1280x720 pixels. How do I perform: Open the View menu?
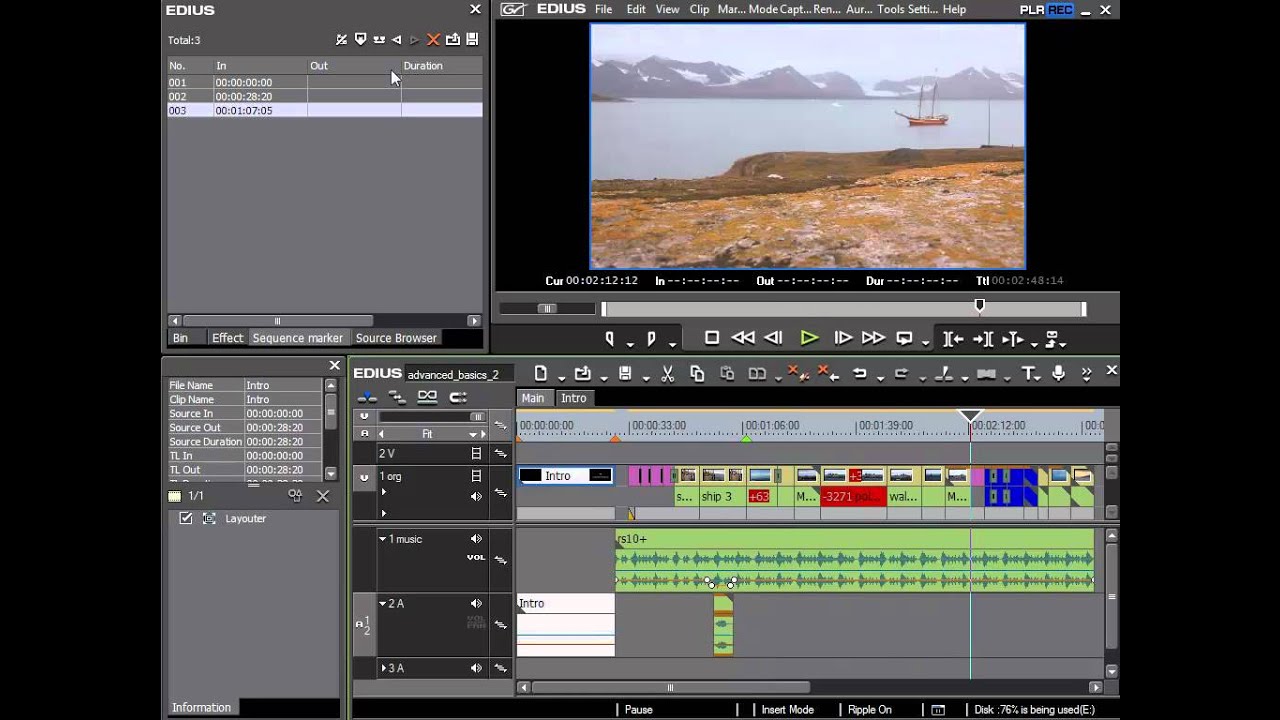668,9
